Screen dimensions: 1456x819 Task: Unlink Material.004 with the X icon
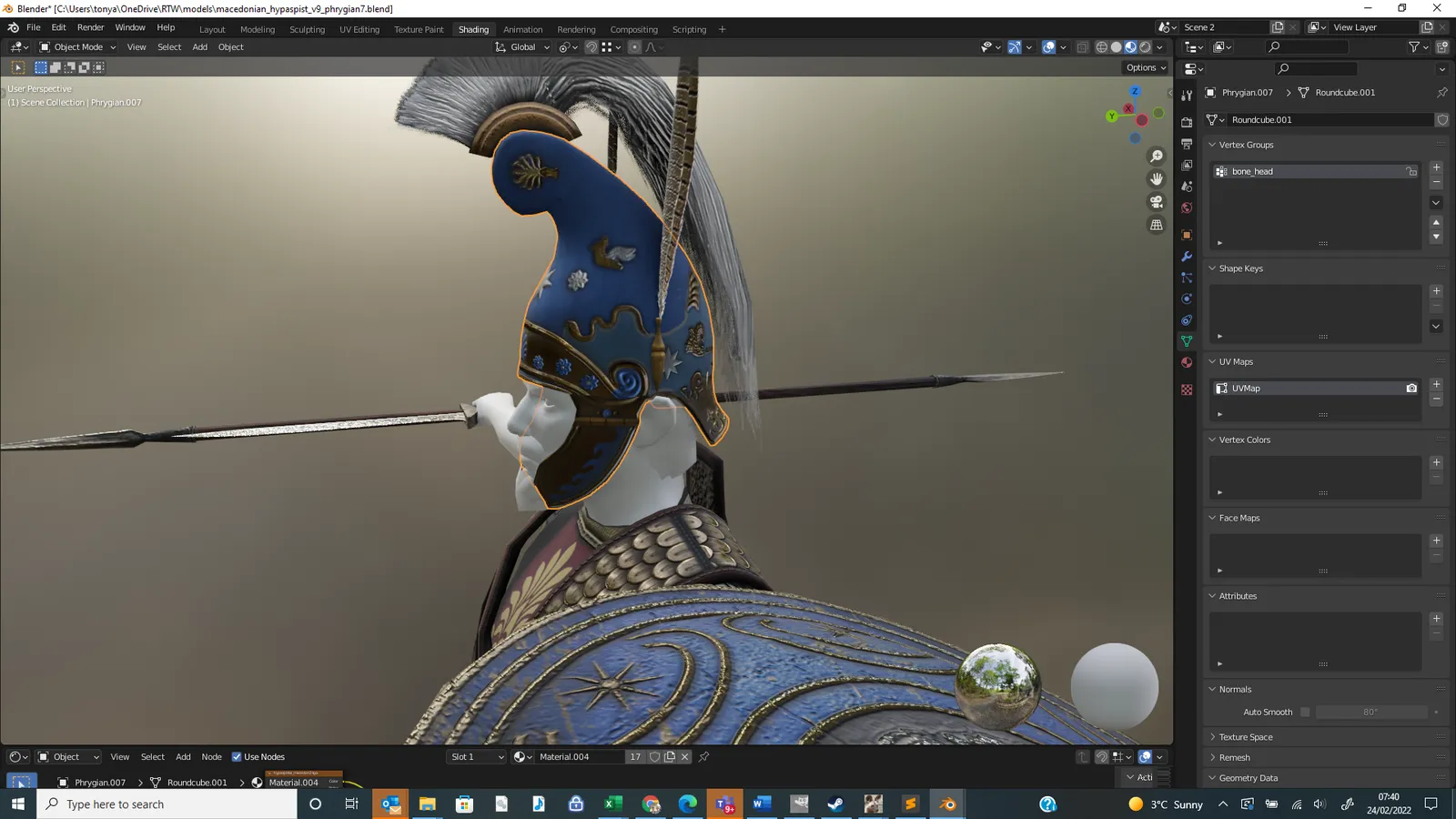tap(685, 757)
